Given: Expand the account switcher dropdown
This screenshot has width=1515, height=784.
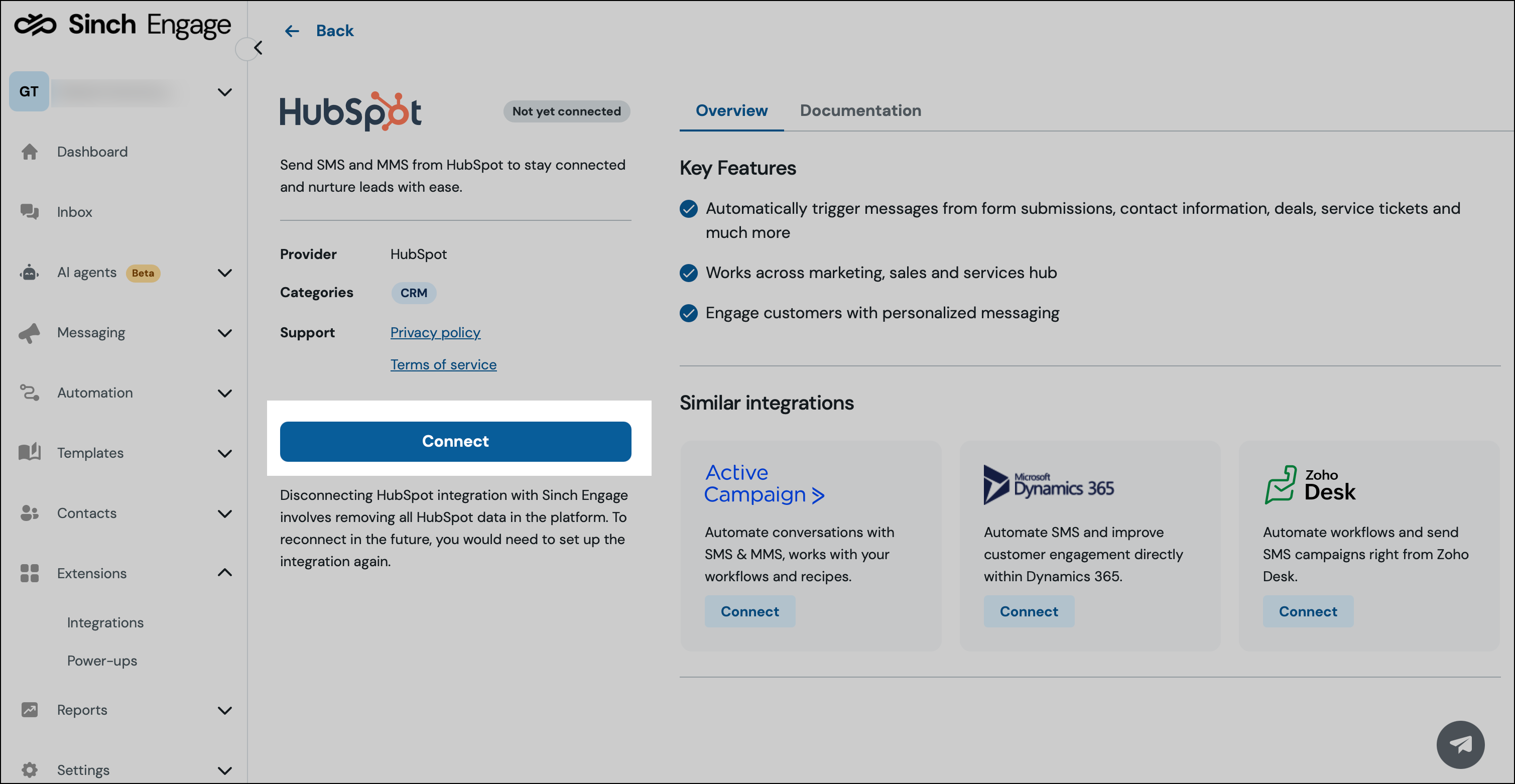Looking at the screenshot, I should tap(225, 92).
